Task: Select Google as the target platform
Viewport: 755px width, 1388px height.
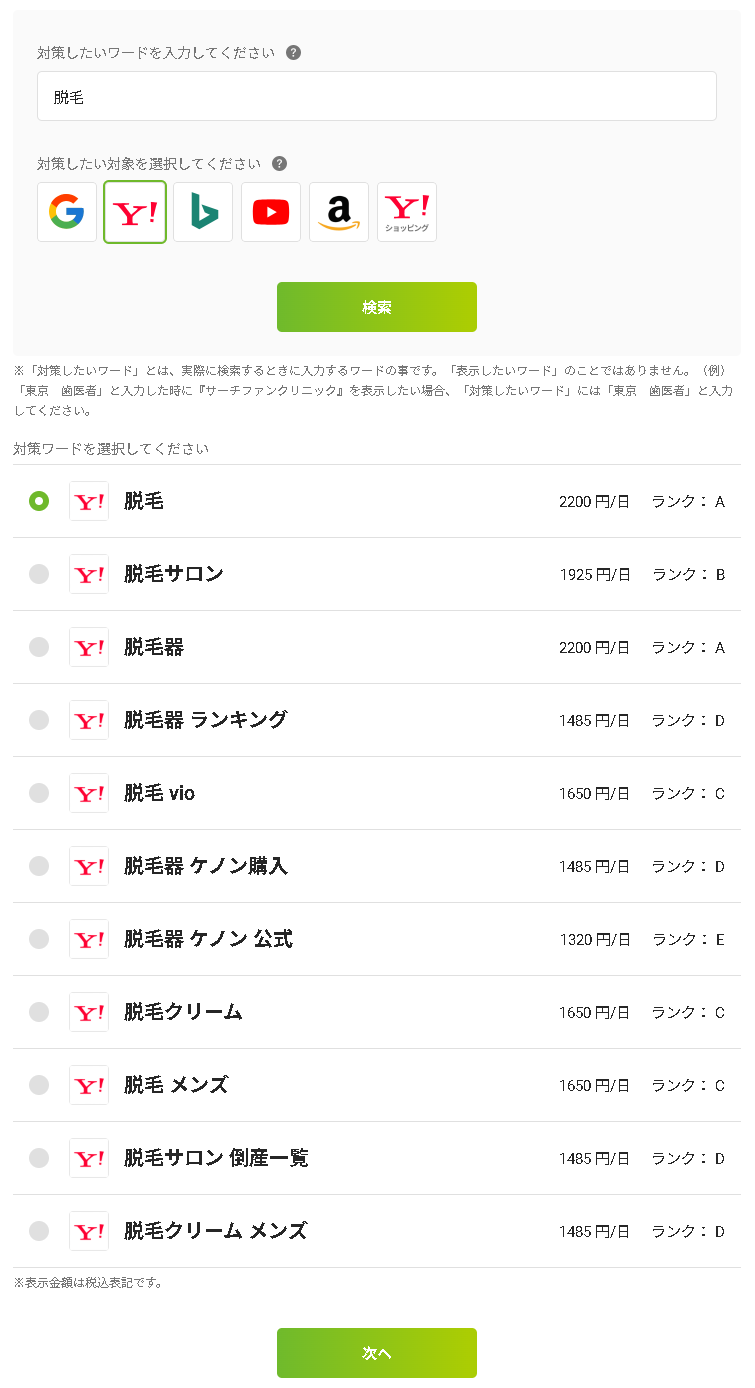Action: pyautogui.click(x=67, y=212)
